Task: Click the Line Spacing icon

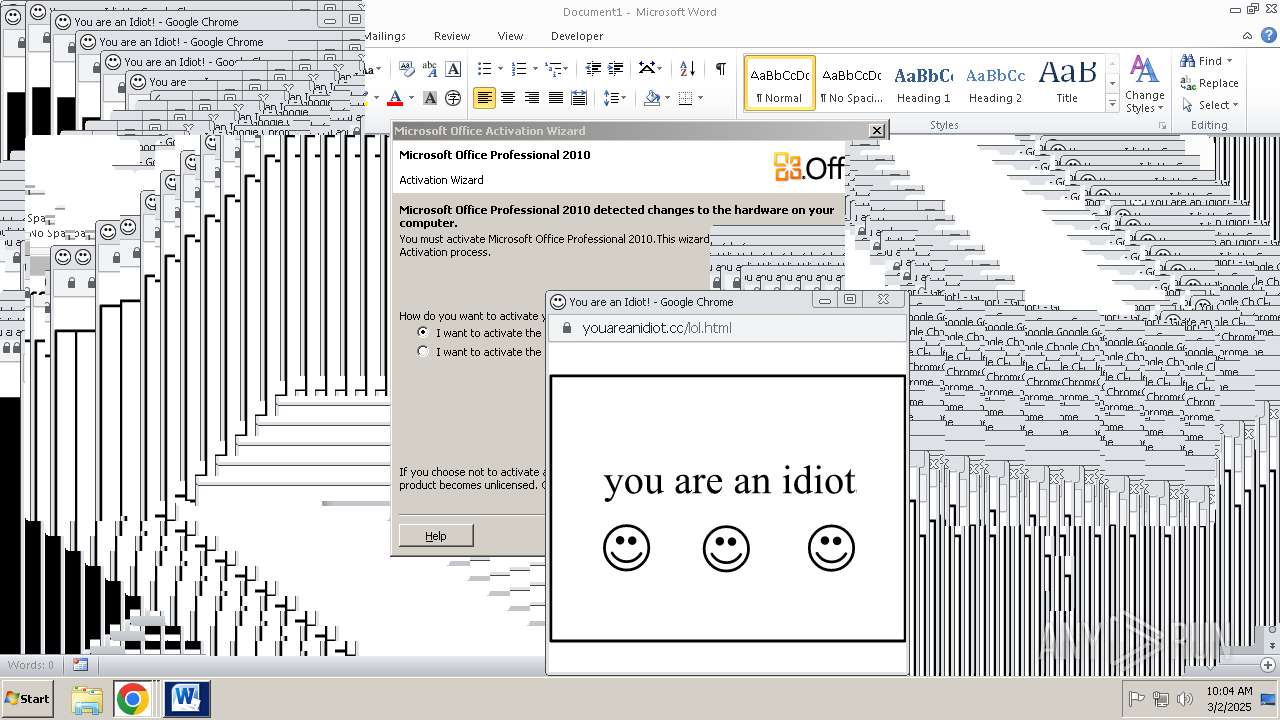Action: (x=611, y=98)
